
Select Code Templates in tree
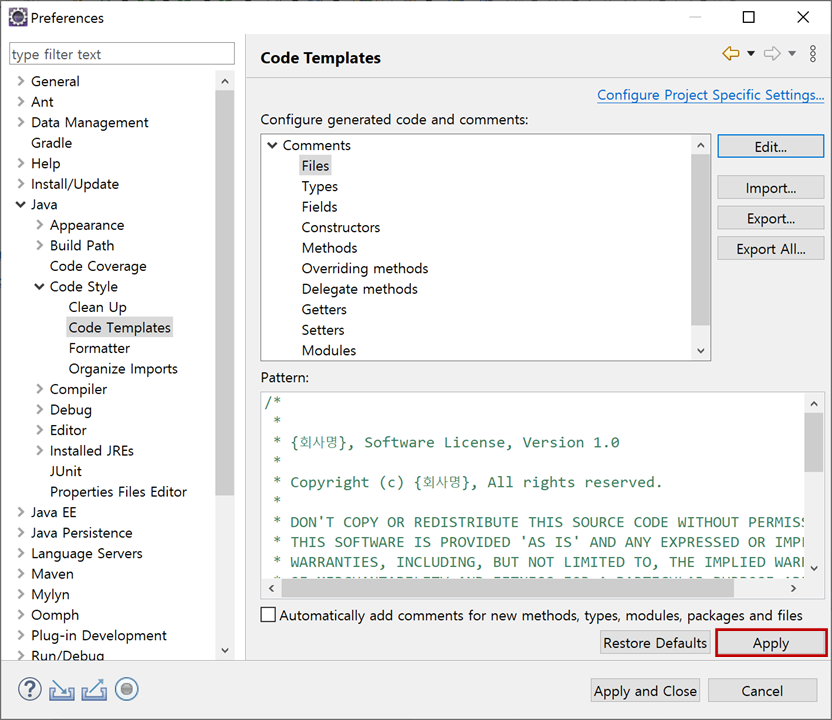click(119, 327)
